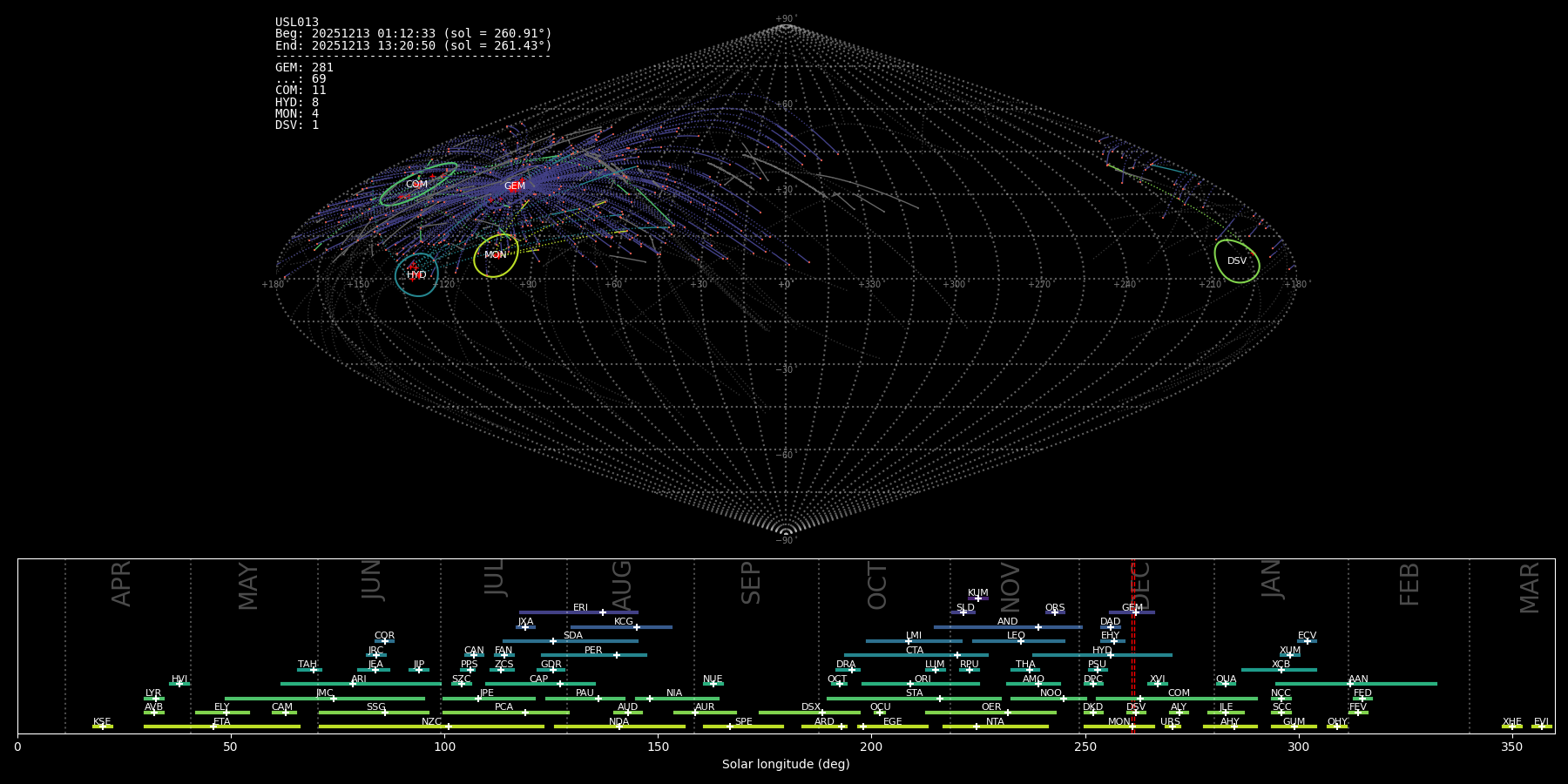Select the 'End: 20251213 13:20:50' line

414,45
